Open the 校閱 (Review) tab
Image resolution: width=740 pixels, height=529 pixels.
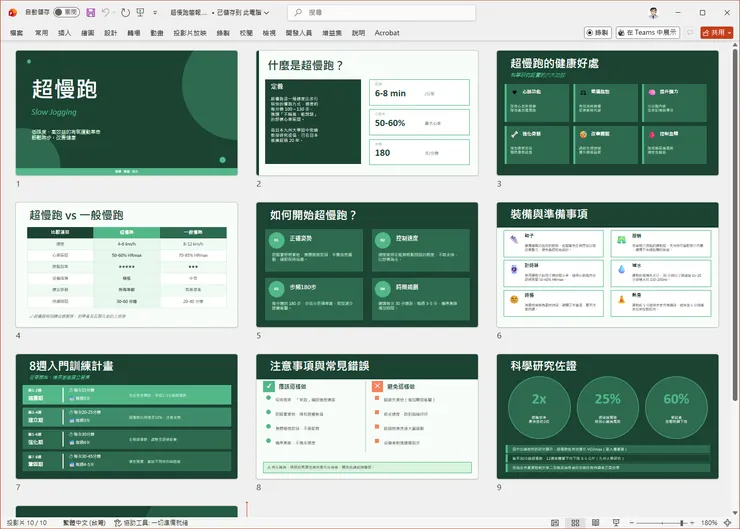pos(246,33)
